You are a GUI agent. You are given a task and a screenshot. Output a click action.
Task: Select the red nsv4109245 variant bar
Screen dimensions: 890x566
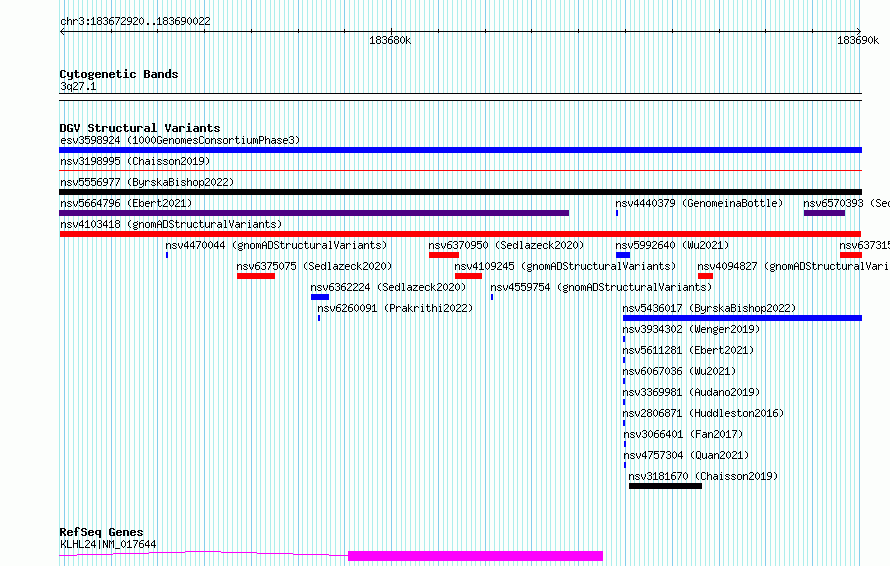tap(468, 276)
